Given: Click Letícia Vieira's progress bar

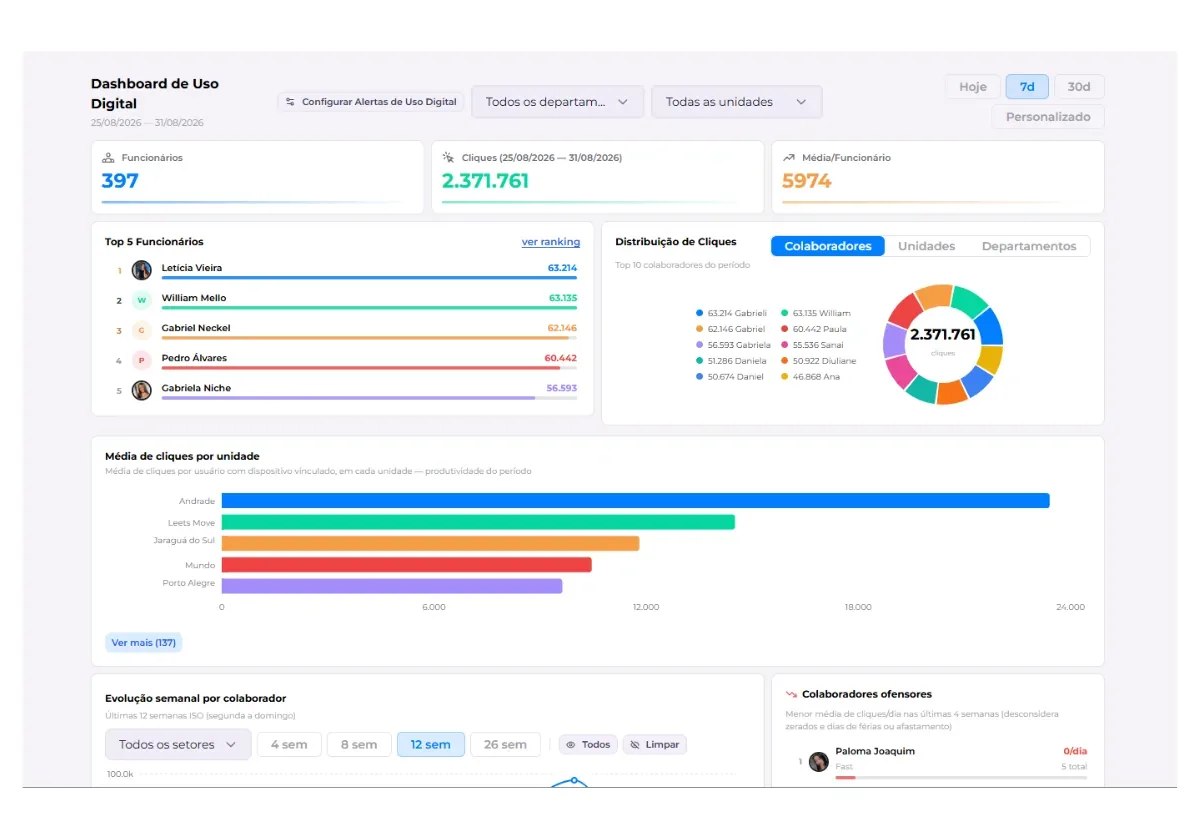Looking at the screenshot, I should coord(369,277).
